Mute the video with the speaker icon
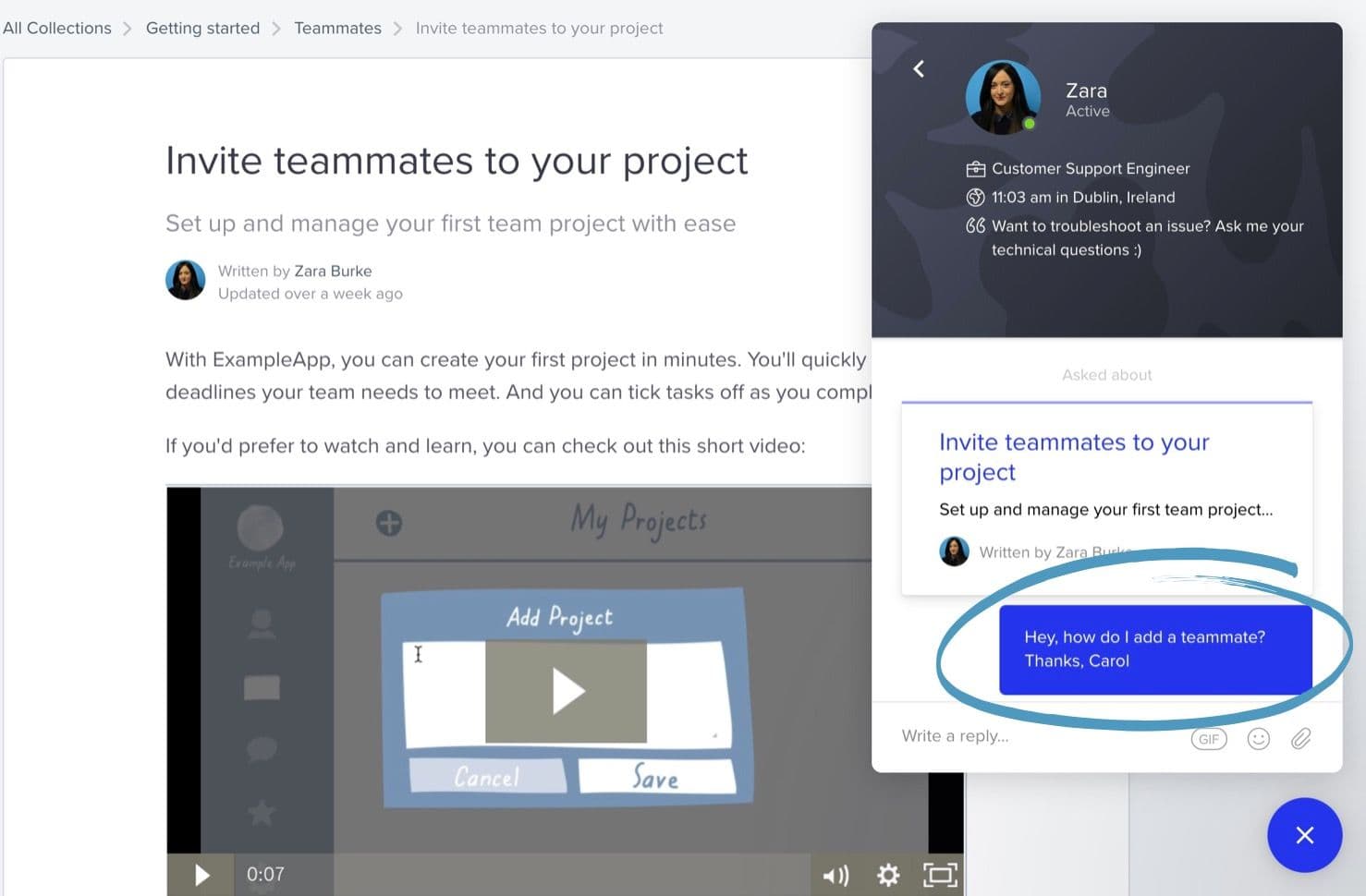 836,875
